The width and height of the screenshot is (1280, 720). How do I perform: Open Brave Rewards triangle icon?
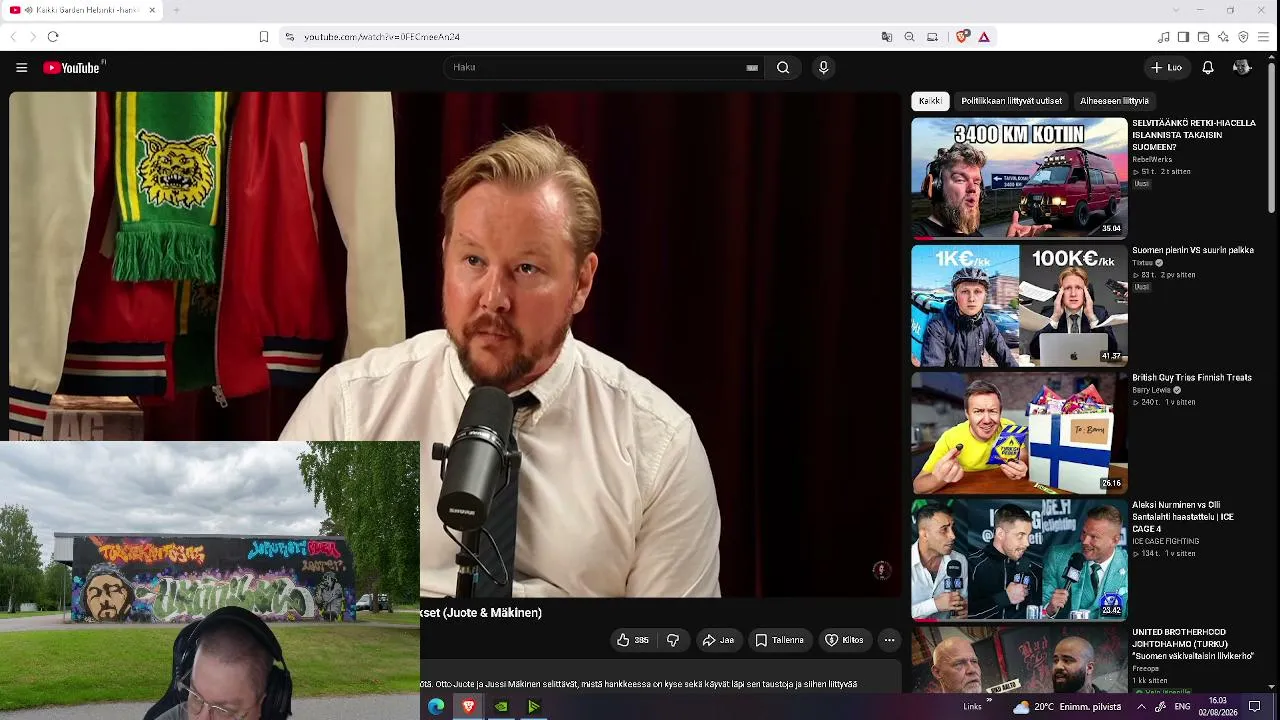point(984,37)
